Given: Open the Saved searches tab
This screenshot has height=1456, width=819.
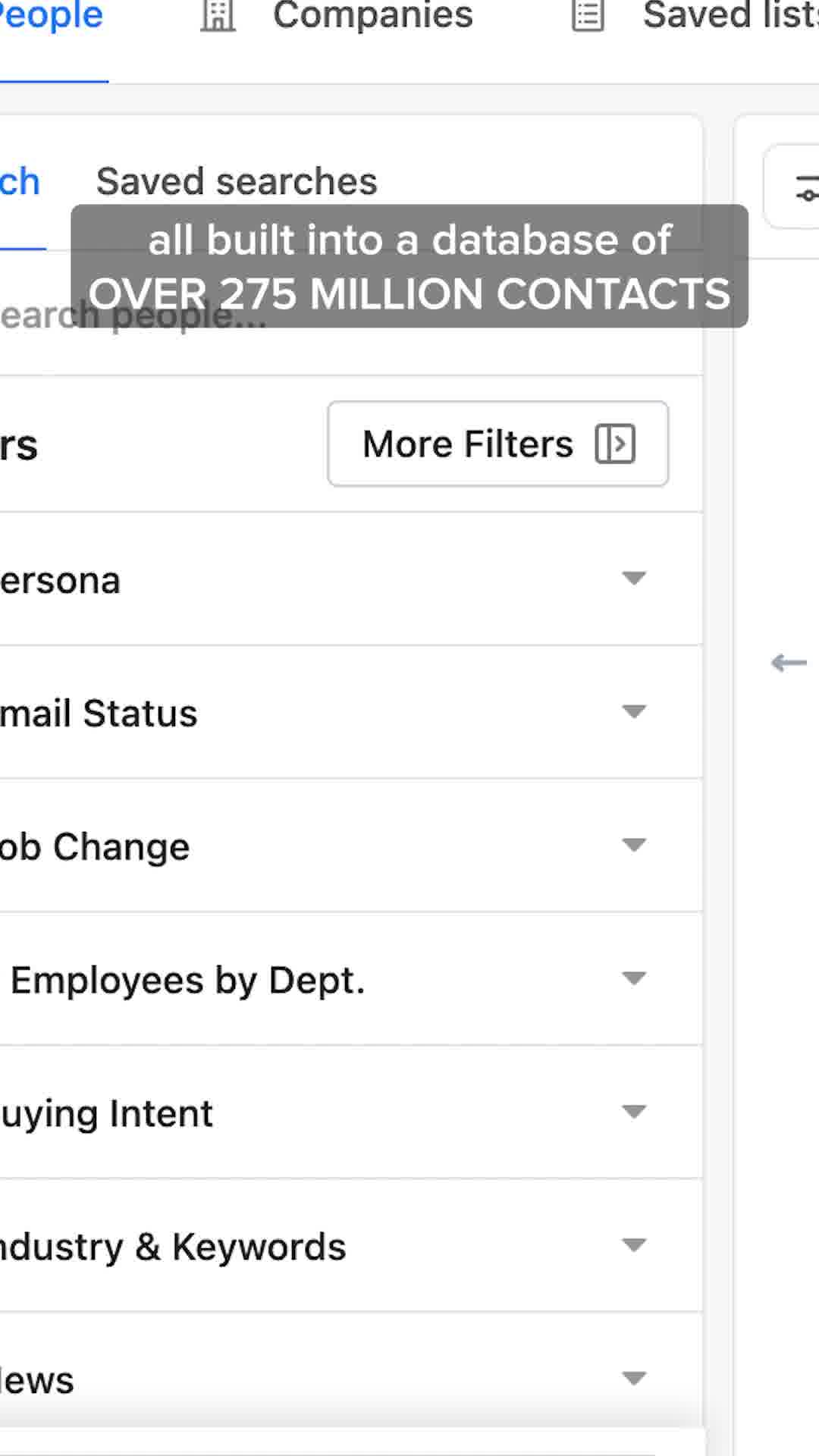Looking at the screenshot, I should [237, 182].
